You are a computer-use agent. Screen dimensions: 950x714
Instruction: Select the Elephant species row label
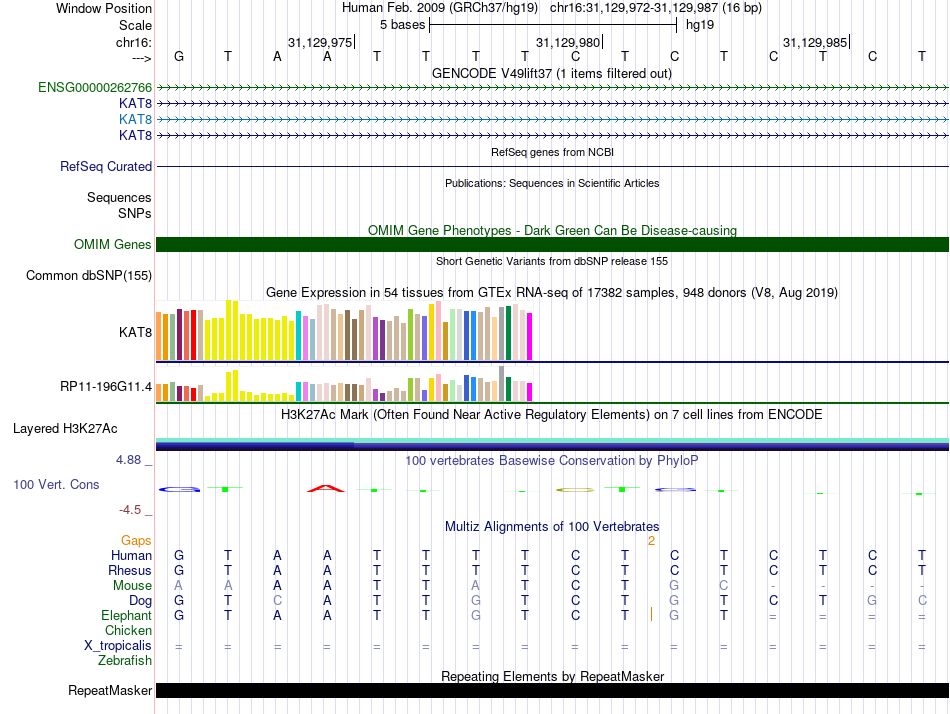126,616
